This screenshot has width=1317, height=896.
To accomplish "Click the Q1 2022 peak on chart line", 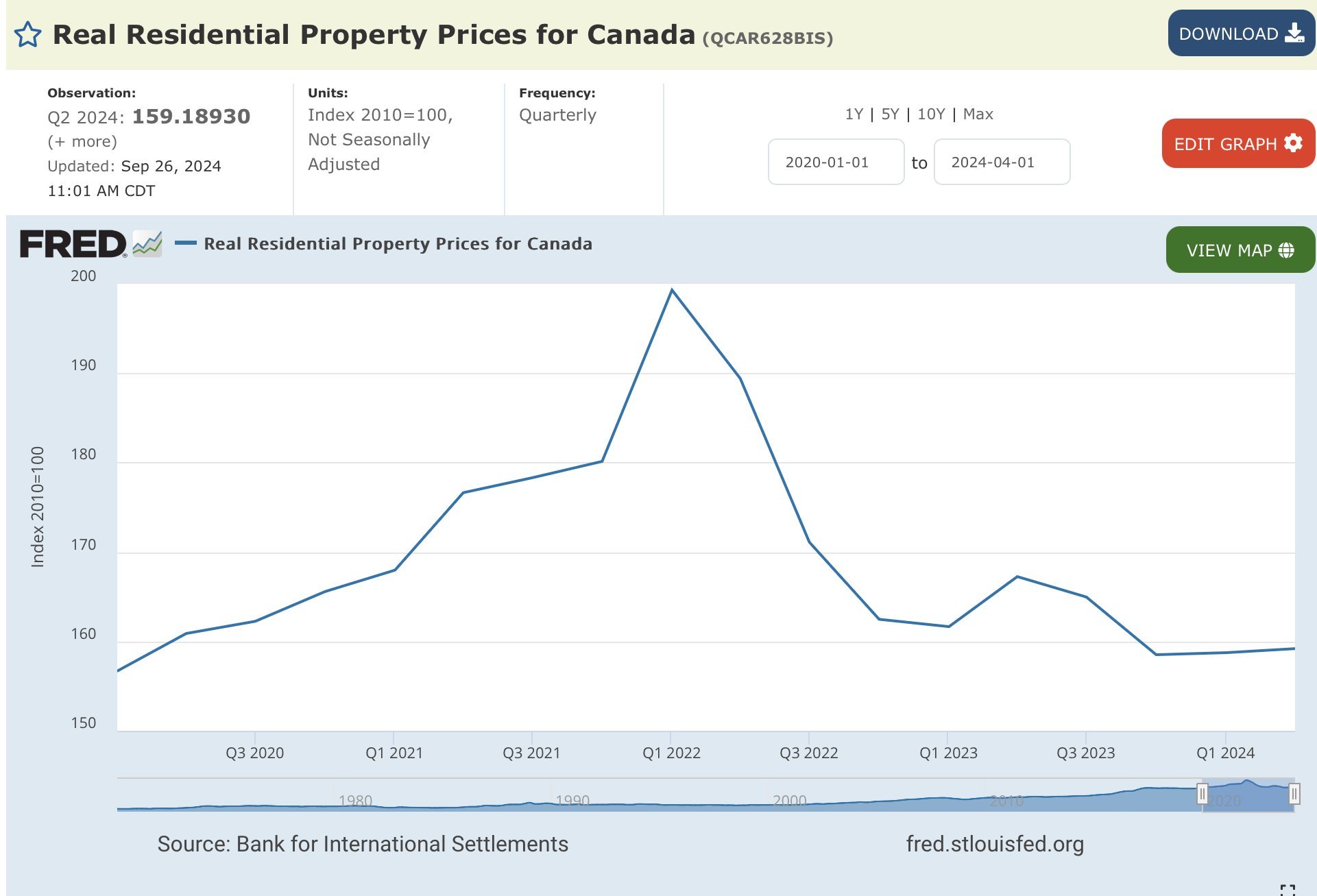I will [x=672, y=291].
